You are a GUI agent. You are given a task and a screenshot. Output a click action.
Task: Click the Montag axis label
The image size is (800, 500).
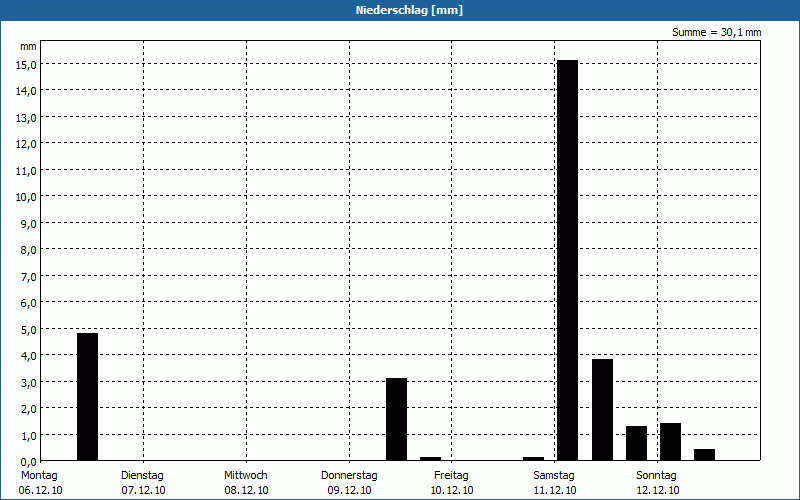point(39,476)
